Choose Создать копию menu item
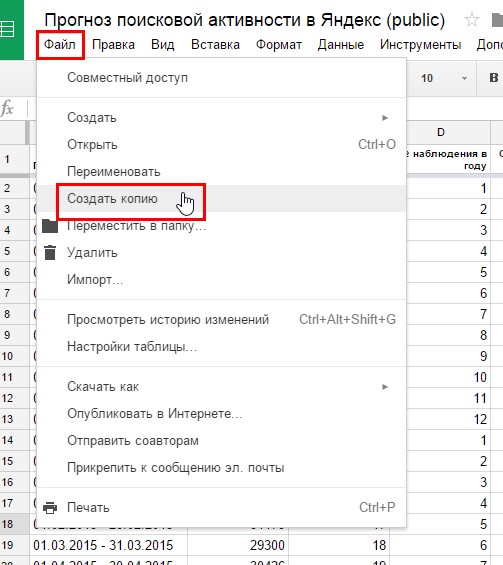This screenshot has height=565, width=503. tap(222, 199)
